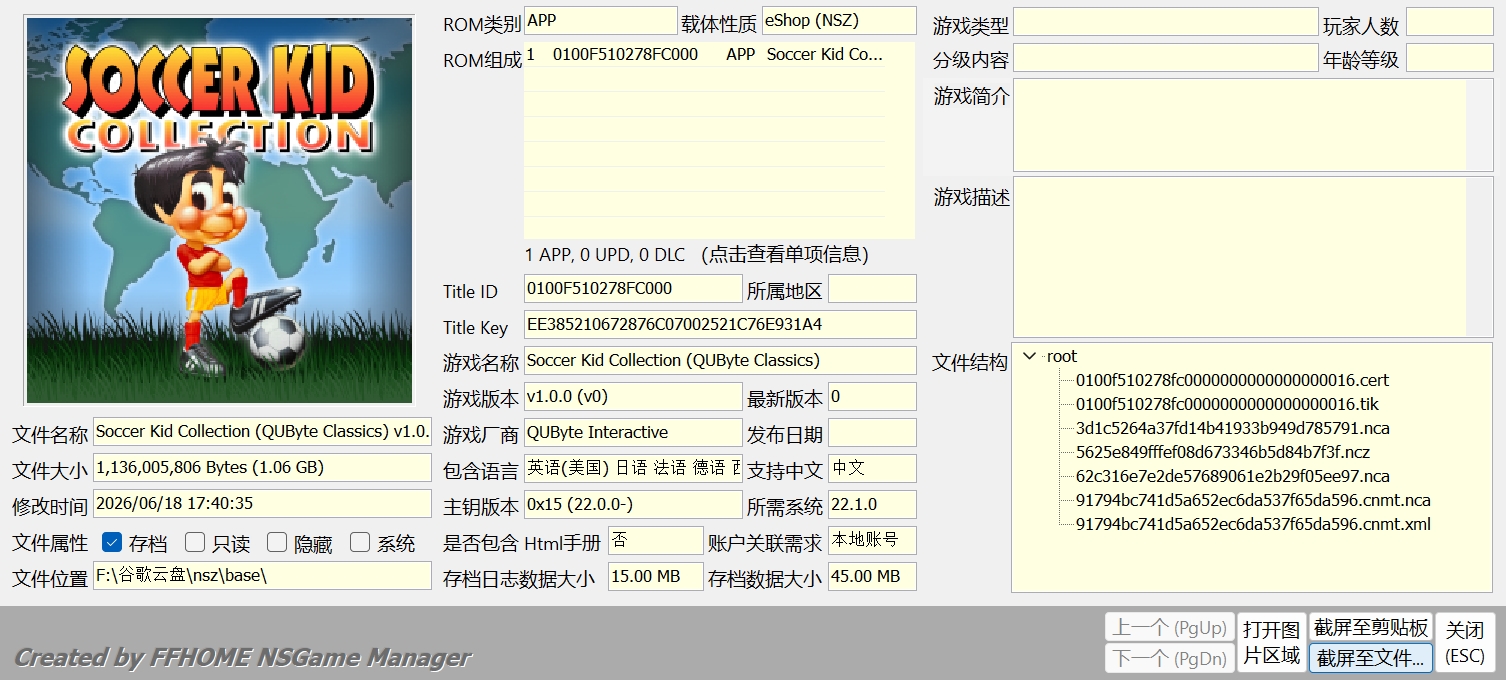Click the empty 游戏类型 genre field
1506x680 pixels.
1166,22
